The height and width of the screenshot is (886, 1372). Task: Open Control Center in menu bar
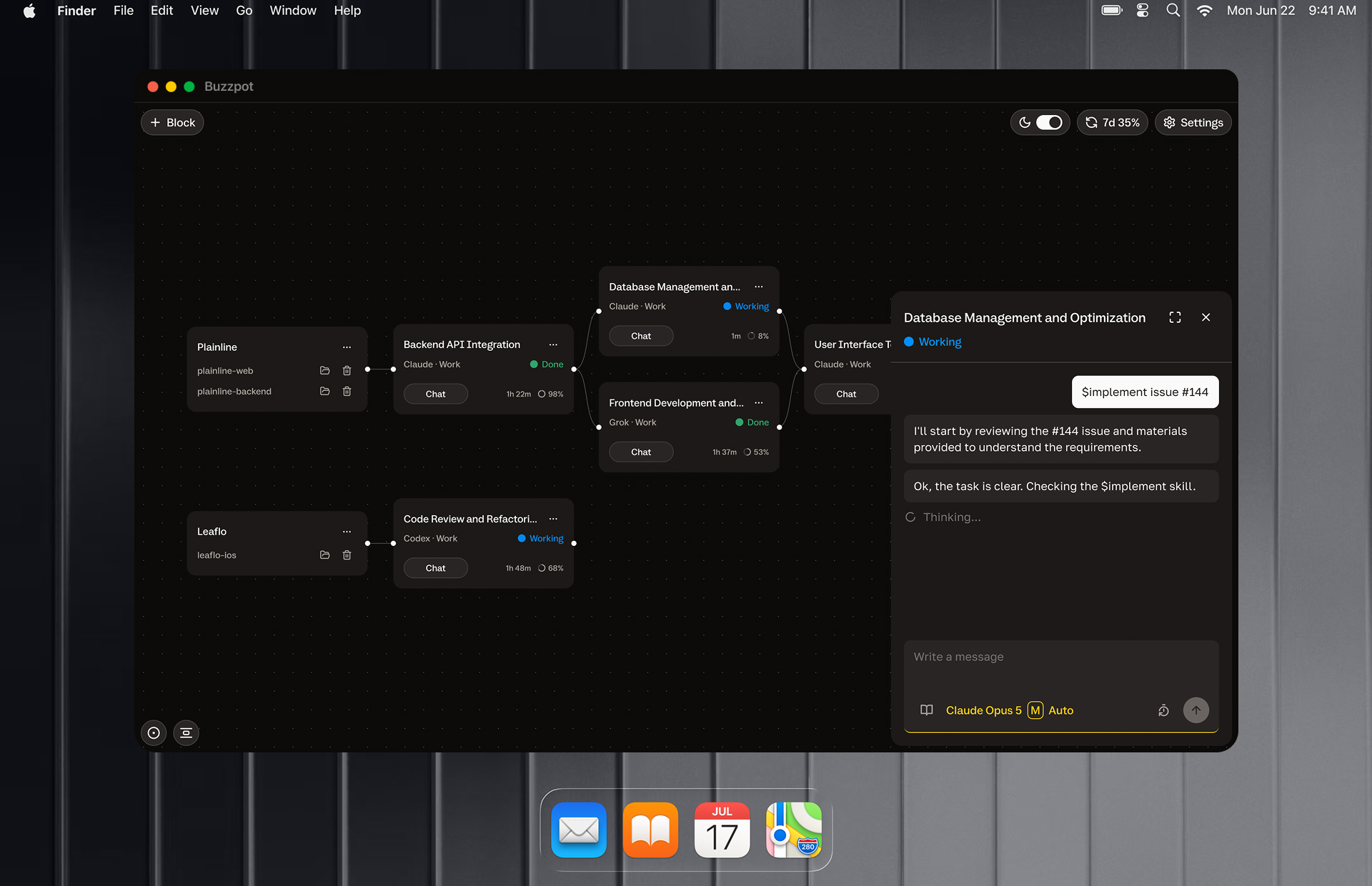pos(1143,11)
